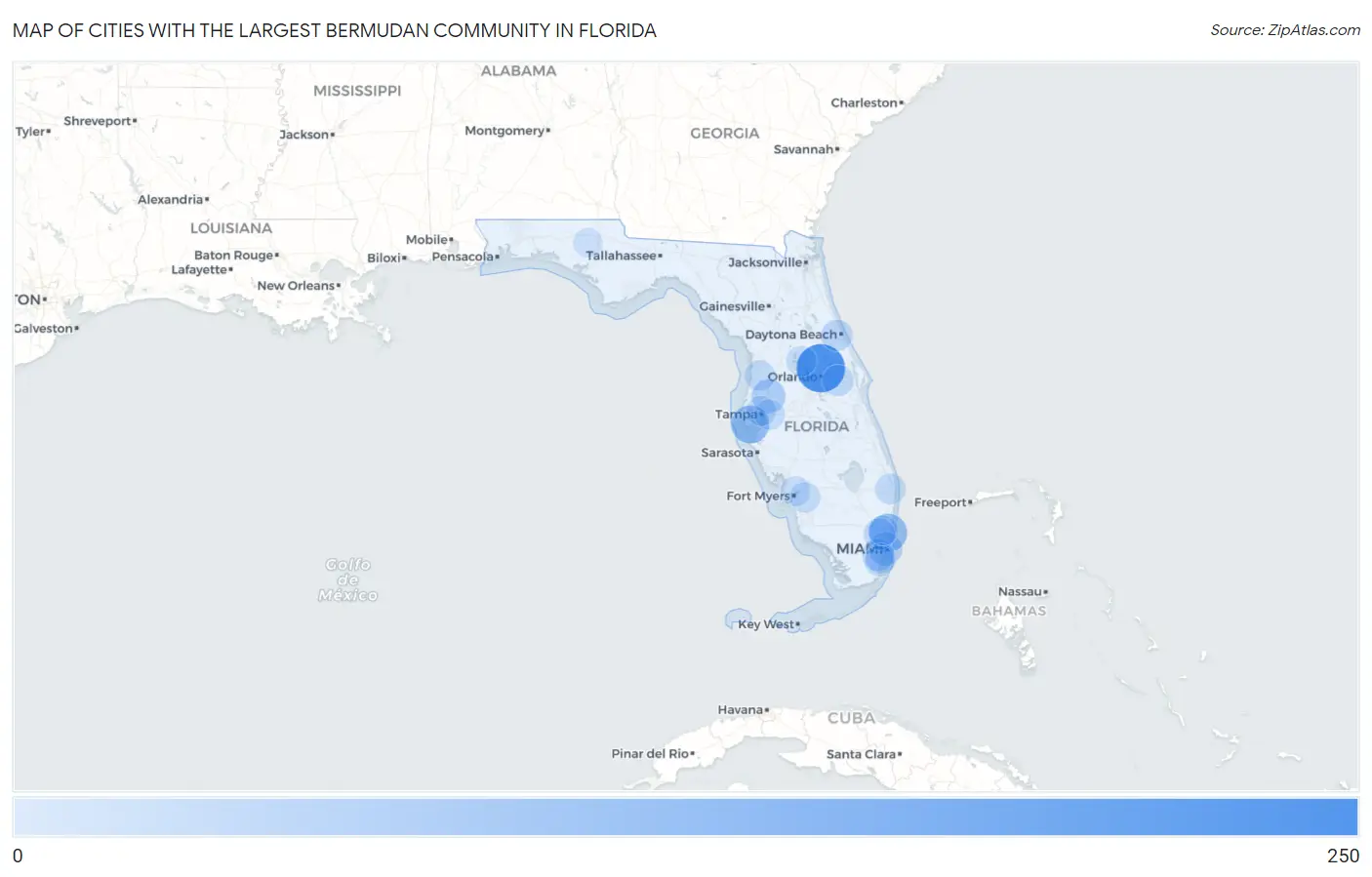The height and width of the screenshot is (877, 1372).
Task: Click the Golfo de México label
Action: 347,579
